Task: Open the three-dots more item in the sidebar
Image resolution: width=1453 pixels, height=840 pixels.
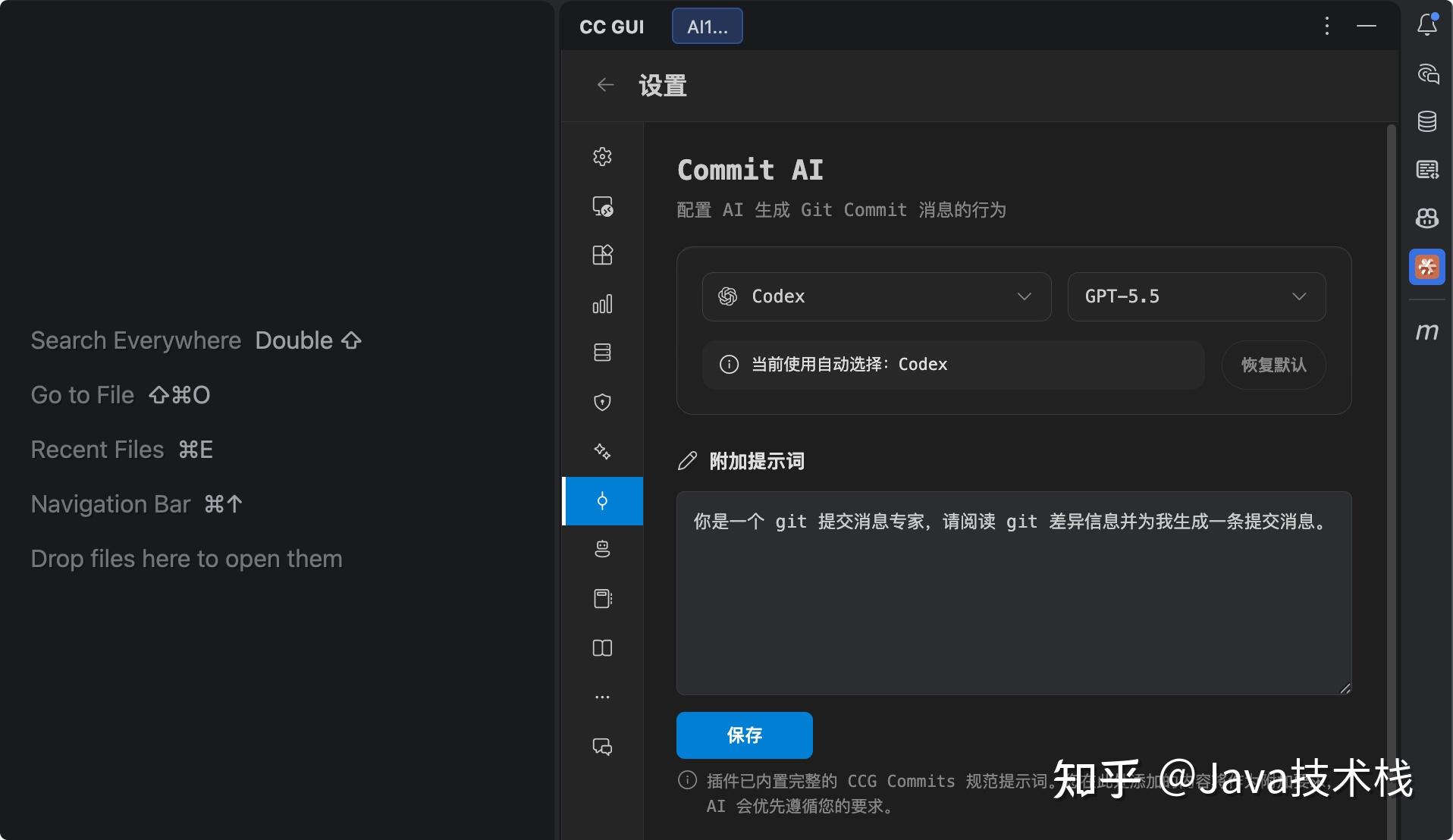Action: pyautogui.click(x=602, y=697)
